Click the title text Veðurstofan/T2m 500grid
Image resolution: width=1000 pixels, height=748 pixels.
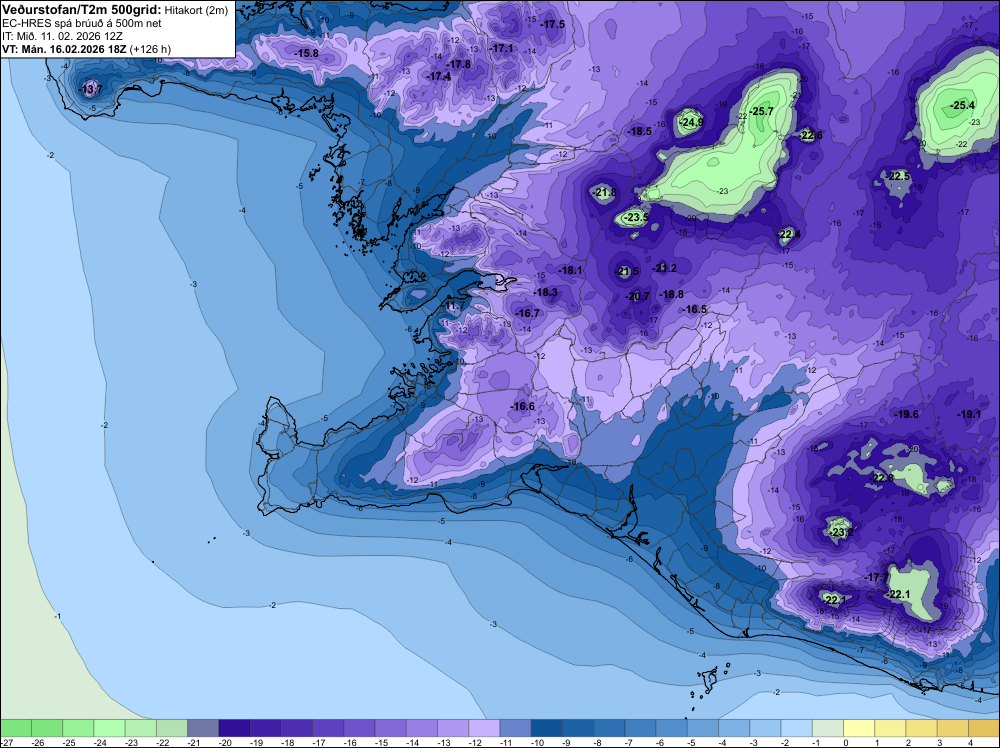[82, 9]
